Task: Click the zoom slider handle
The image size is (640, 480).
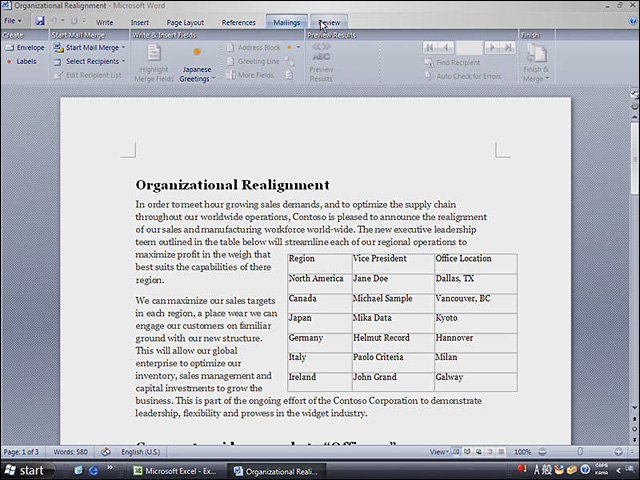Action: [580, 452]
